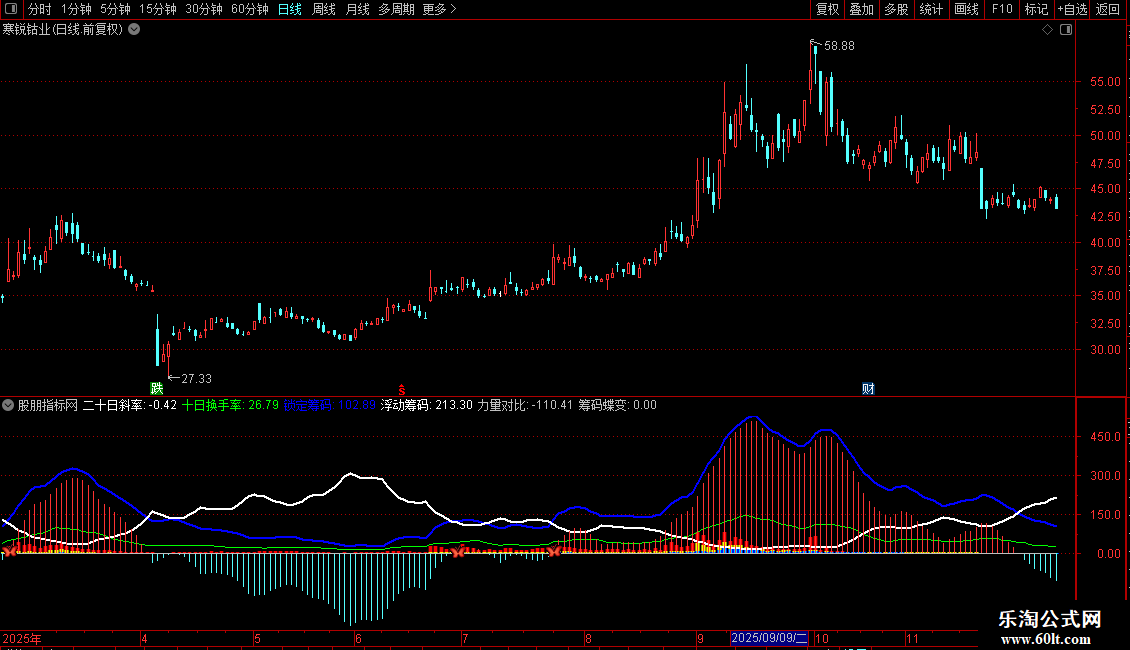Click the 返回 back button
1130x650 pixels.
click(1108, 9)
